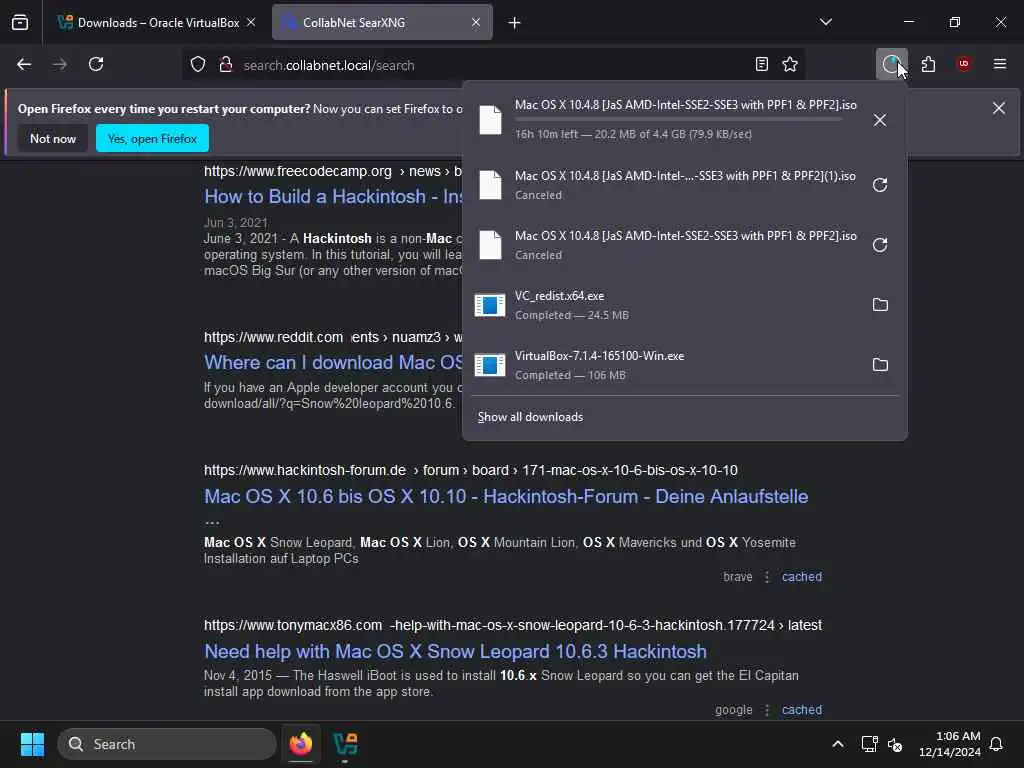Click the search.collabnet.local address bar

pyautogui.click(x=493, y=65)
